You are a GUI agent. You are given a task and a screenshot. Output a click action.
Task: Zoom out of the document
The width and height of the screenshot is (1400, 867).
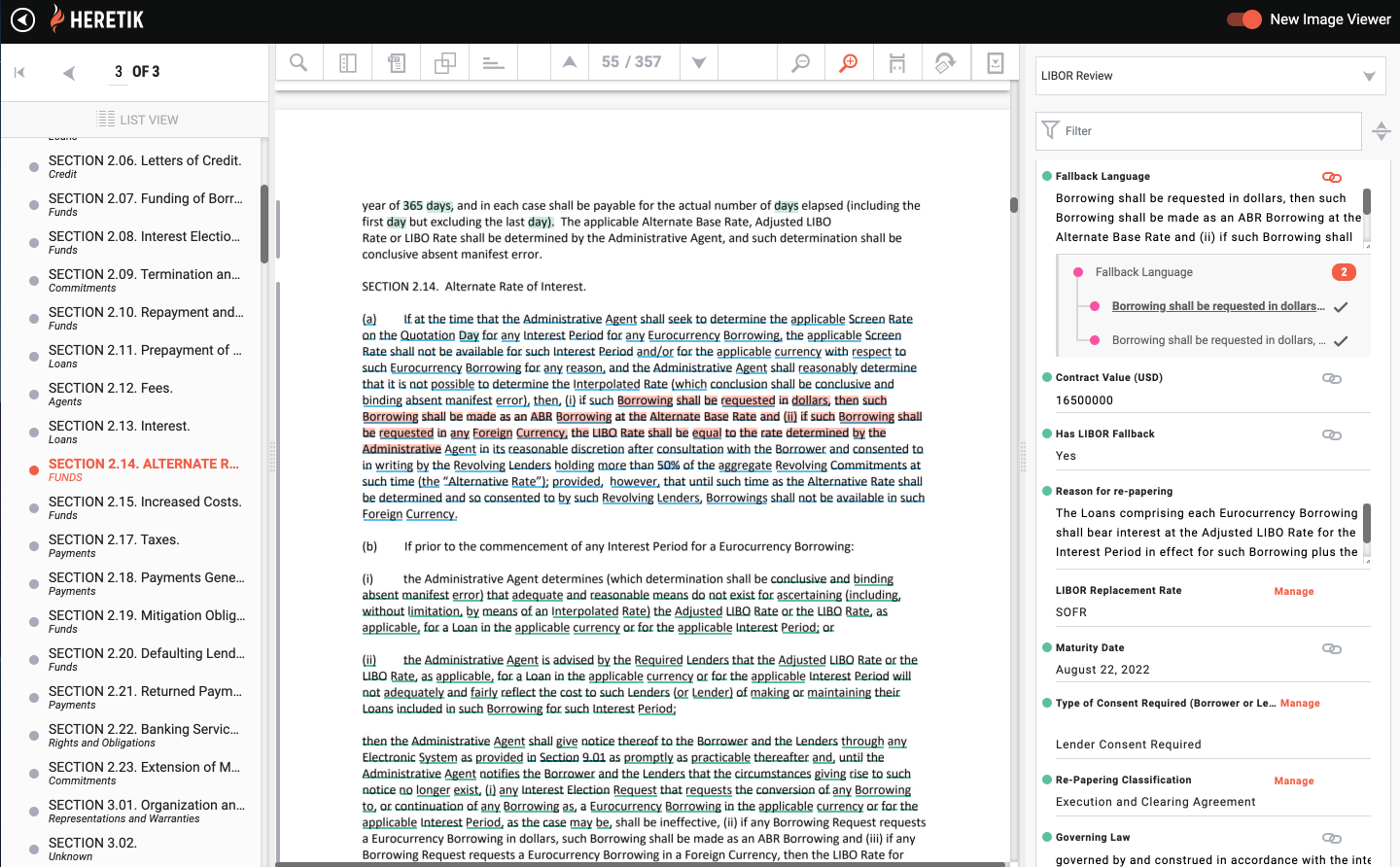801,63
